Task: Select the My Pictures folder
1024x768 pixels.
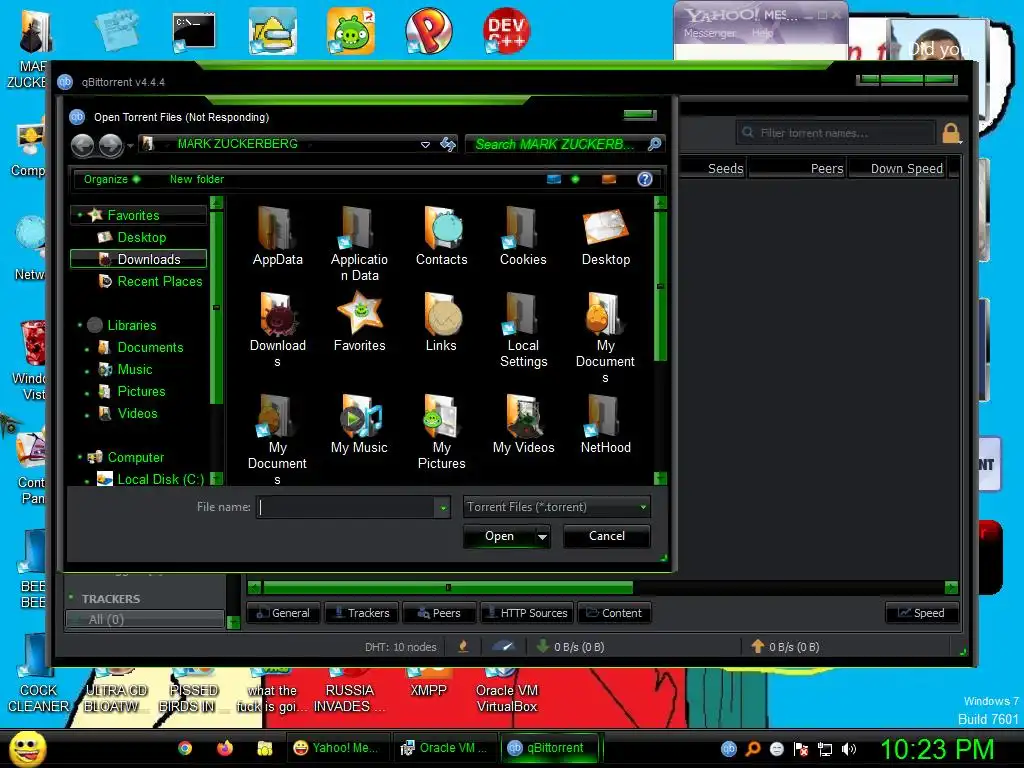Action: point(441,431)
